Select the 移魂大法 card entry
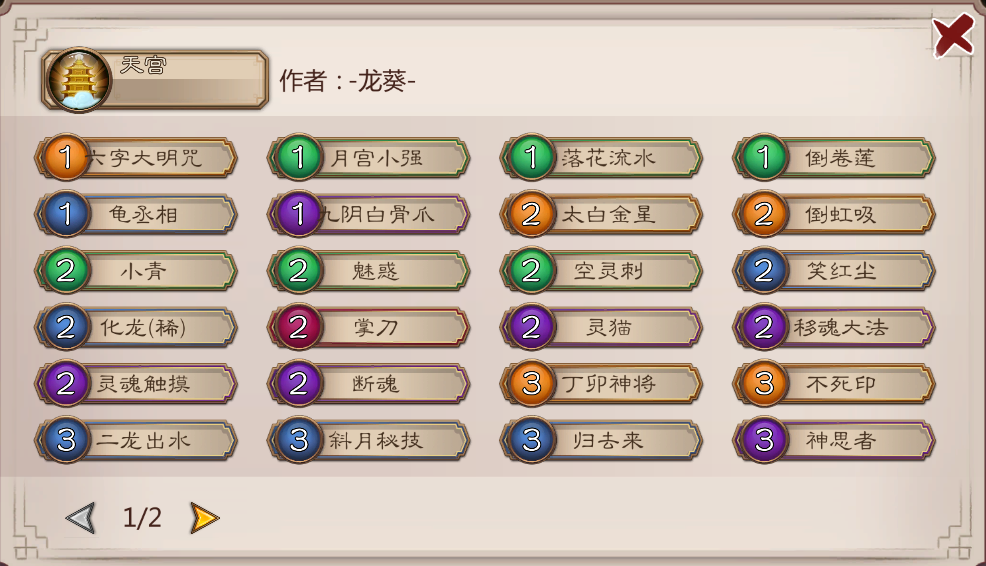Viewport: 986px width, 566px height. pyautogui.click(x=834, y=327)
